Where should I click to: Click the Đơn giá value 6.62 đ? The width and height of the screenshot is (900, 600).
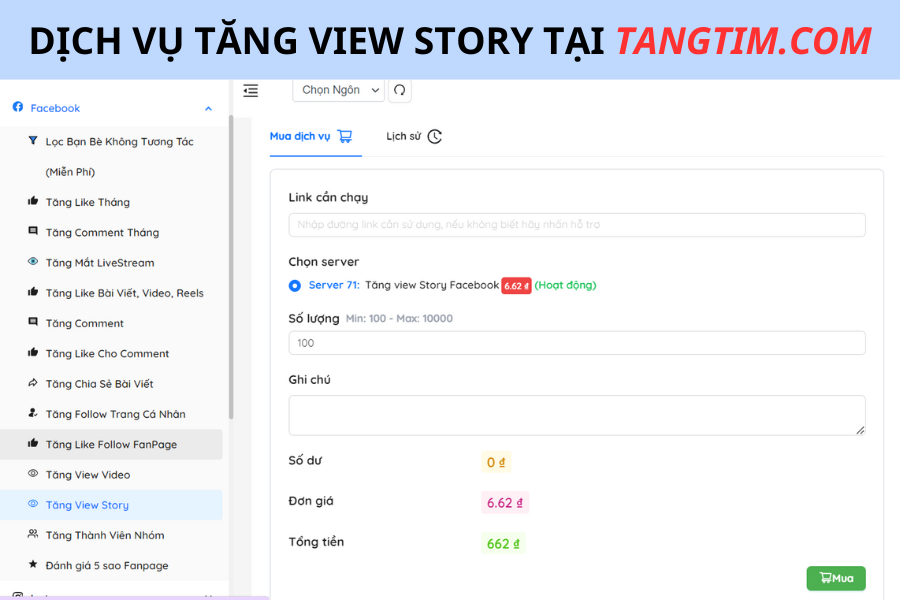coord(505,503)
